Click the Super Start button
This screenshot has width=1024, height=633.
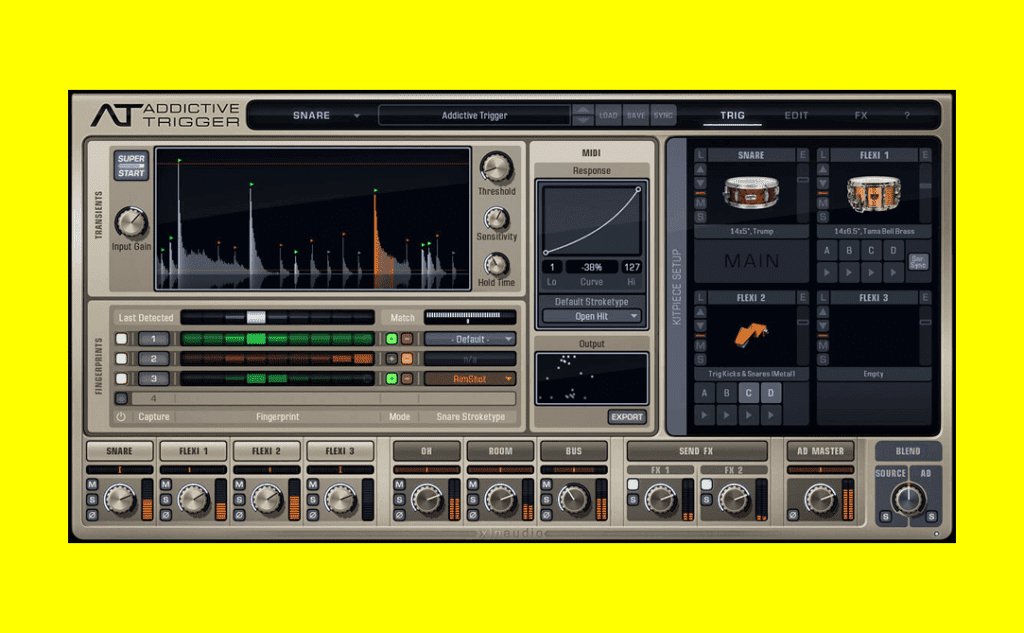131,165
